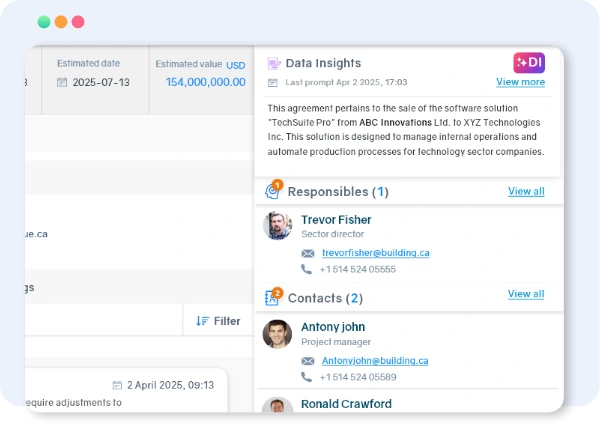Open the Filter sort button
The height and width of the screenshot is (431, 600).
coord(218,321)
